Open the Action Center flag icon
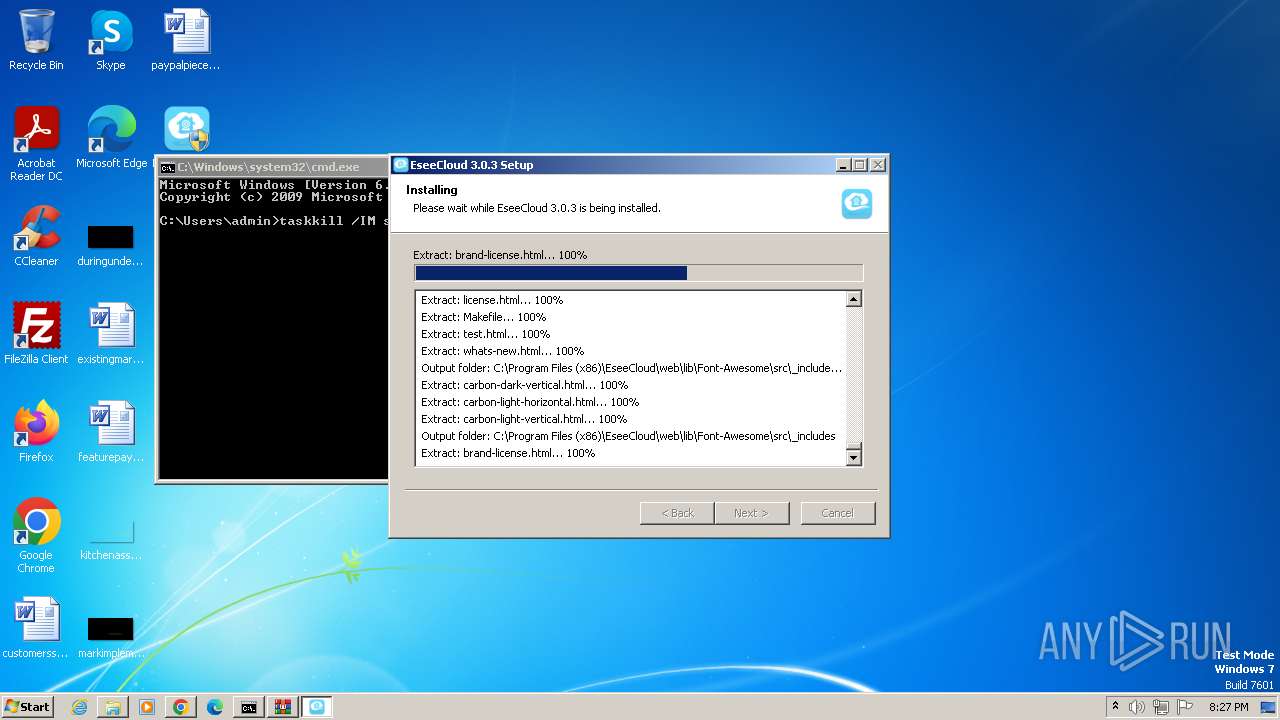The width and height of the screenshot is (1280, 720). point(1185,707)
